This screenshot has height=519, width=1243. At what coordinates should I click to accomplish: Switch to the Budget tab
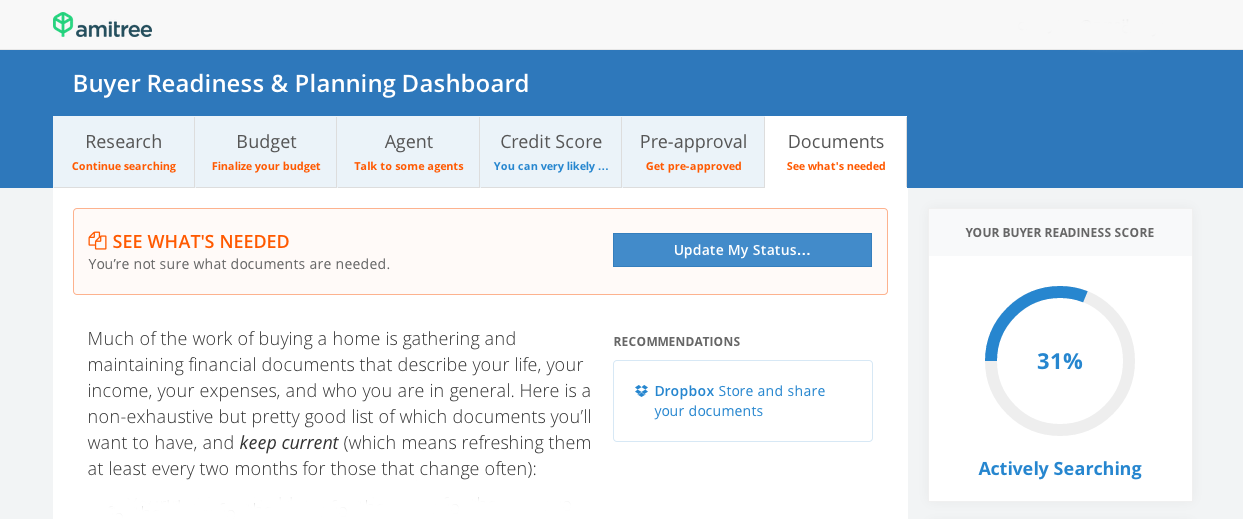pos(266,152)
